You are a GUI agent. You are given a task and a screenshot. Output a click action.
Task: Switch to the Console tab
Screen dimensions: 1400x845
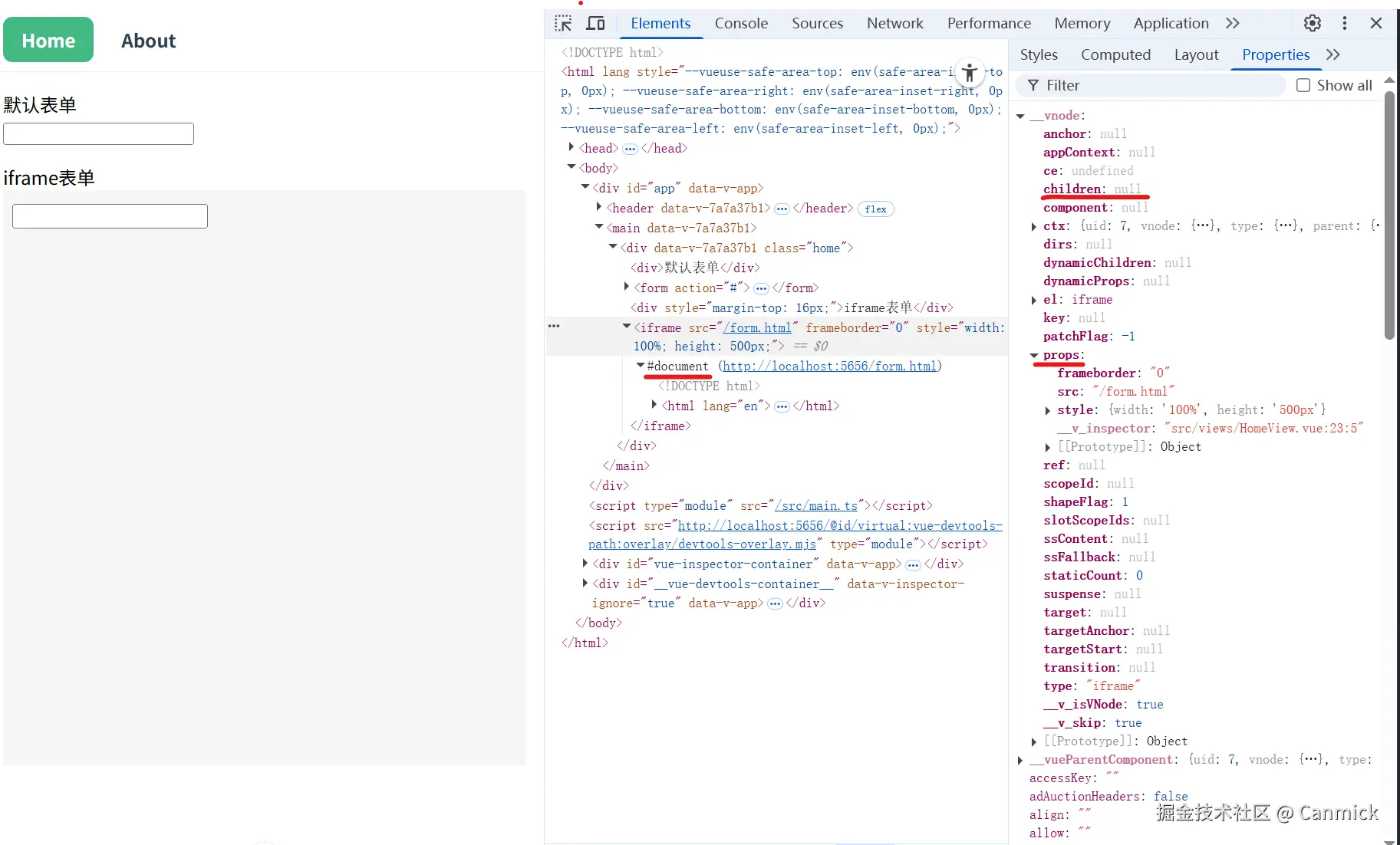point(740,23)
